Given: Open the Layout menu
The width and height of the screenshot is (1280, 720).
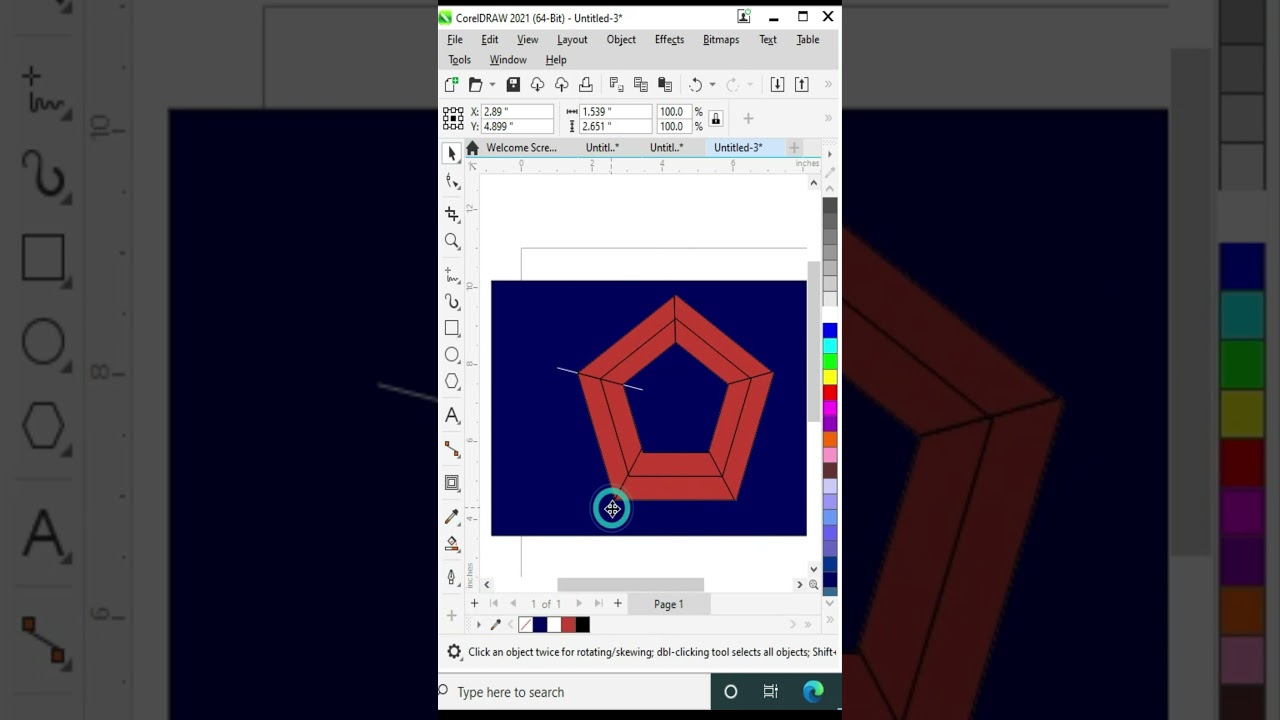Looking at the screenshot, I should pyautogui.click(x=572, y=40).
